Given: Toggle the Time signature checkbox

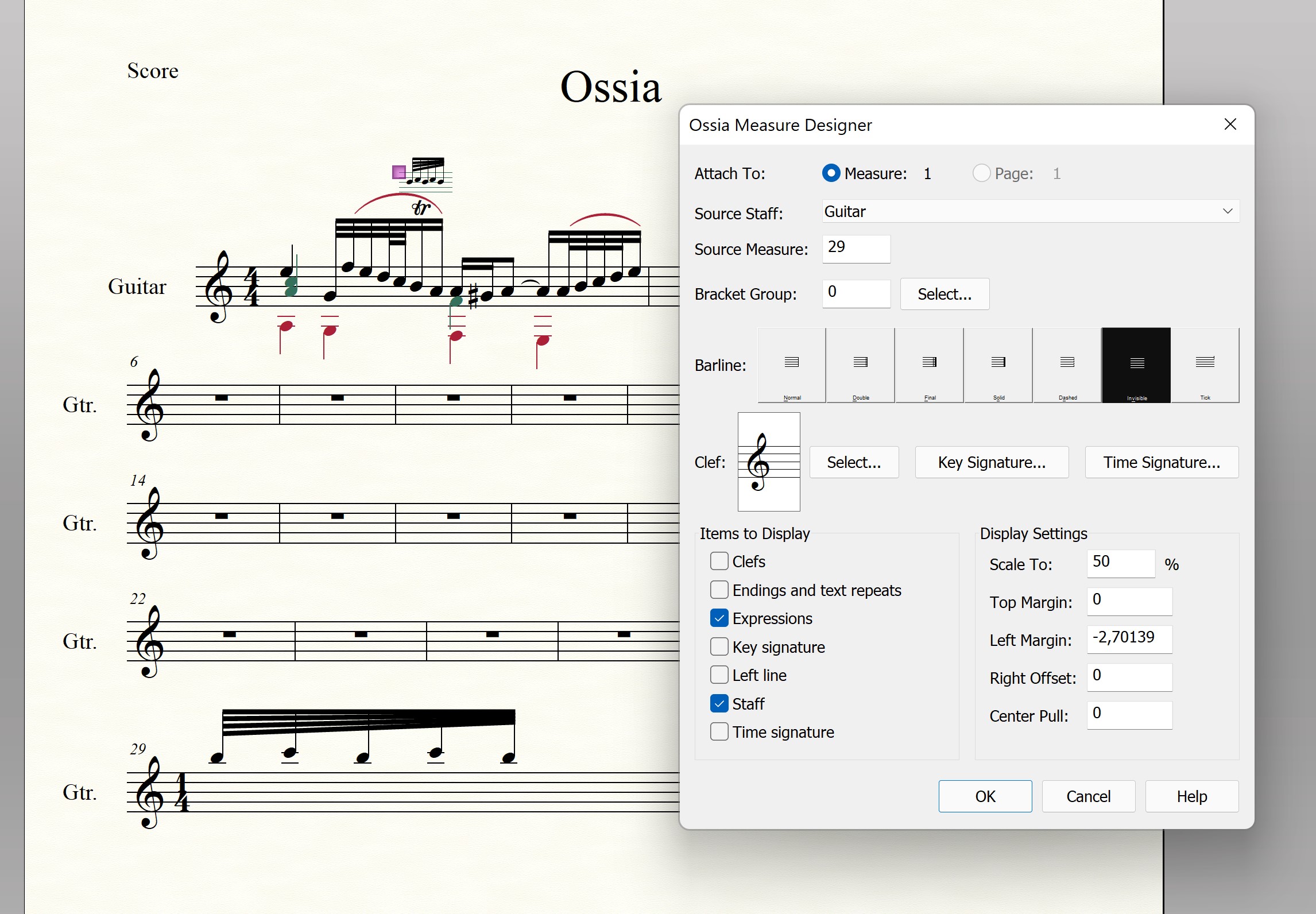Looking at the screenshot, I should click(x=719, y=731).
